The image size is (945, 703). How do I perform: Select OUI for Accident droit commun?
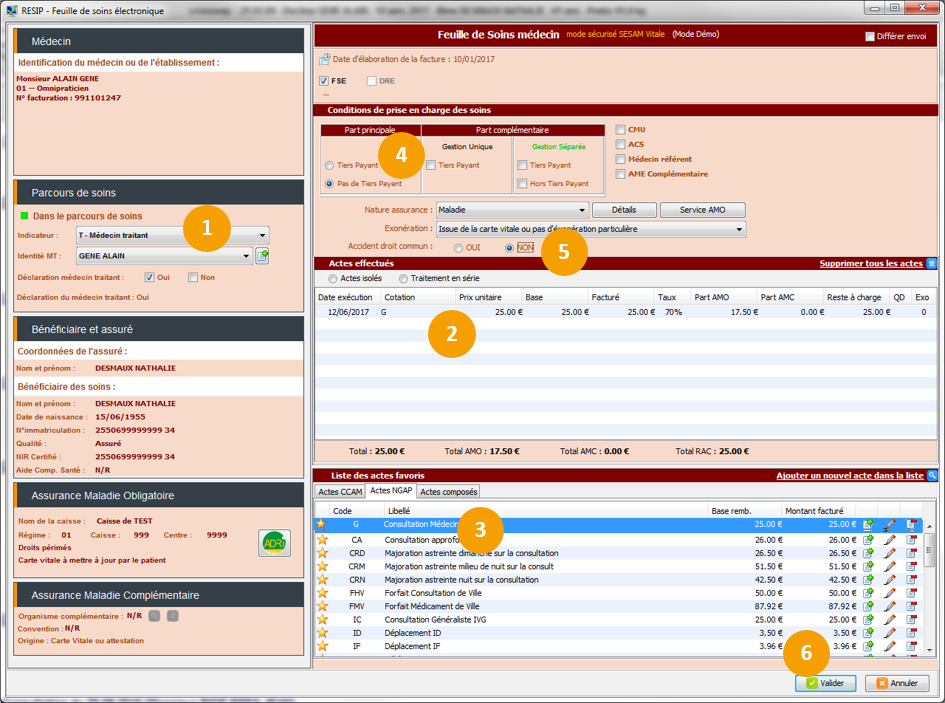click(459, 247)
